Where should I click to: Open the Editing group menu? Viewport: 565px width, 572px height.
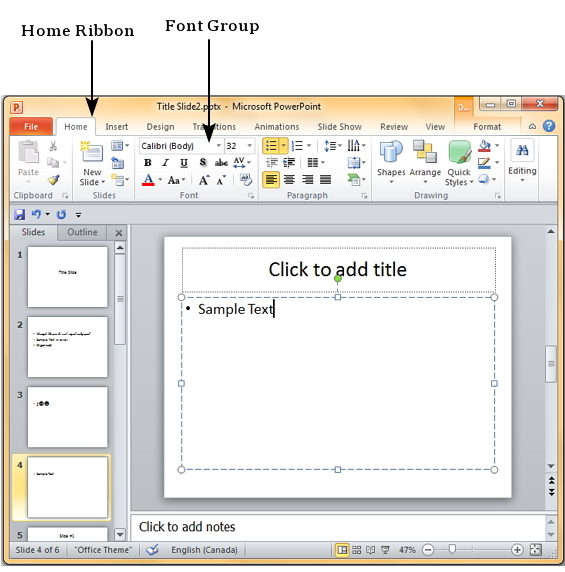coord(522,162)
